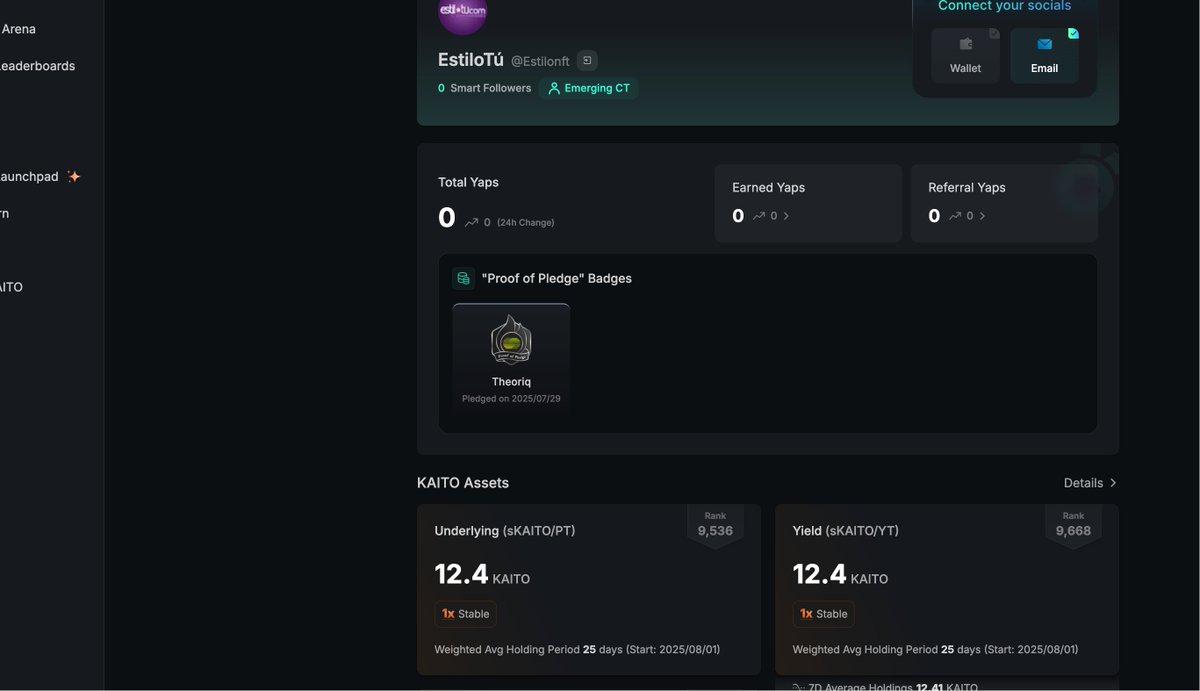The image size is (1200, 691).
Task: Click the Proof of Pledge badges icon
Action: click(x=463, y=278)
